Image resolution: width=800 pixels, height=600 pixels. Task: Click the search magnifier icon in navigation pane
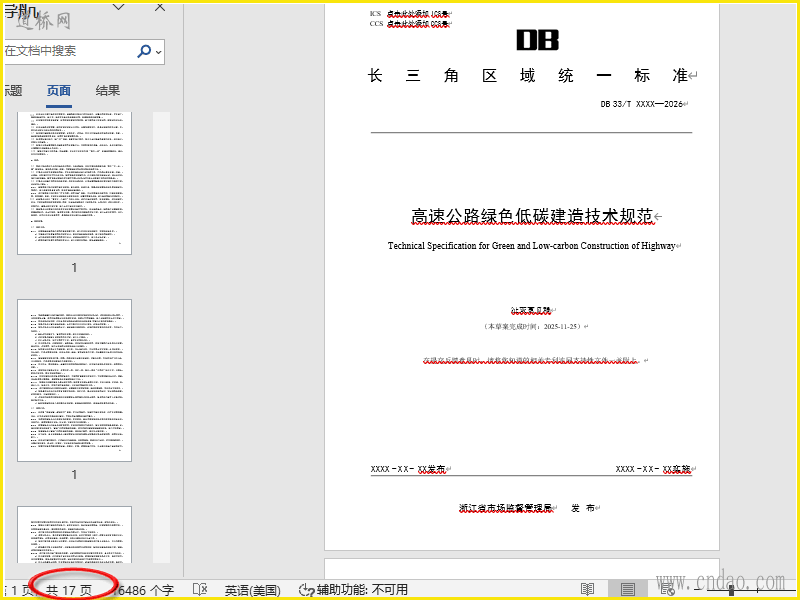144,51
